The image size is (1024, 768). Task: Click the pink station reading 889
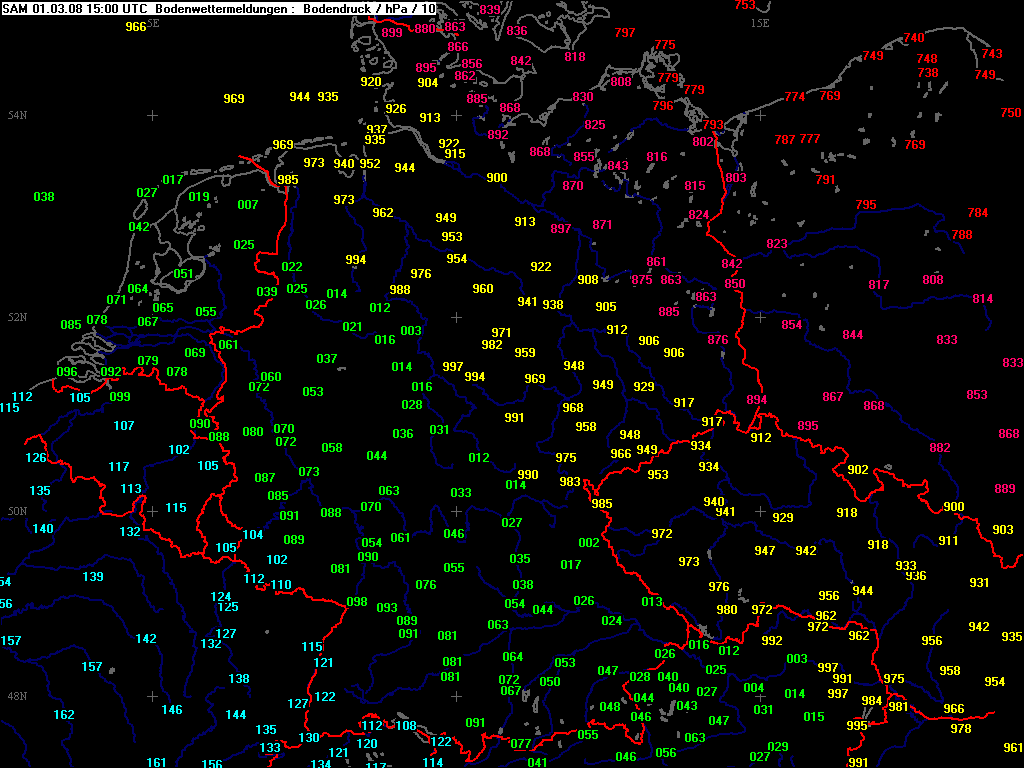pyautogui.click(x=1005, y=489)
